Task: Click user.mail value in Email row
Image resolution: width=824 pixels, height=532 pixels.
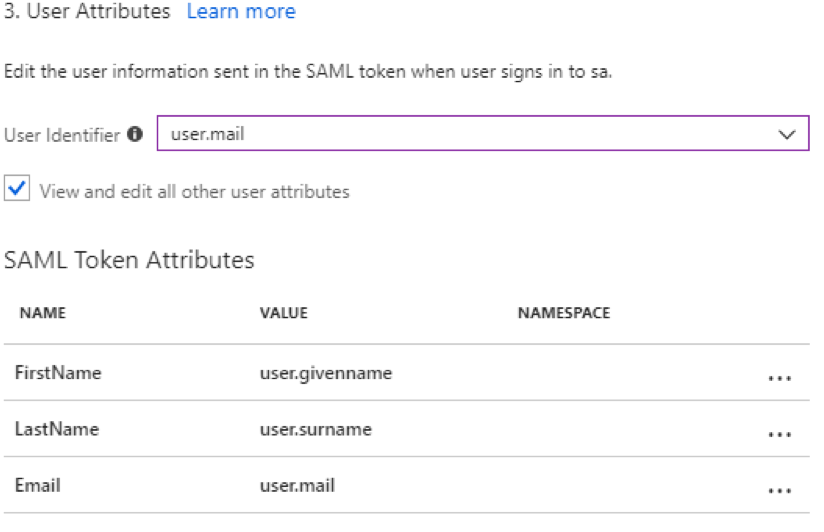Action: pos(297,485)
